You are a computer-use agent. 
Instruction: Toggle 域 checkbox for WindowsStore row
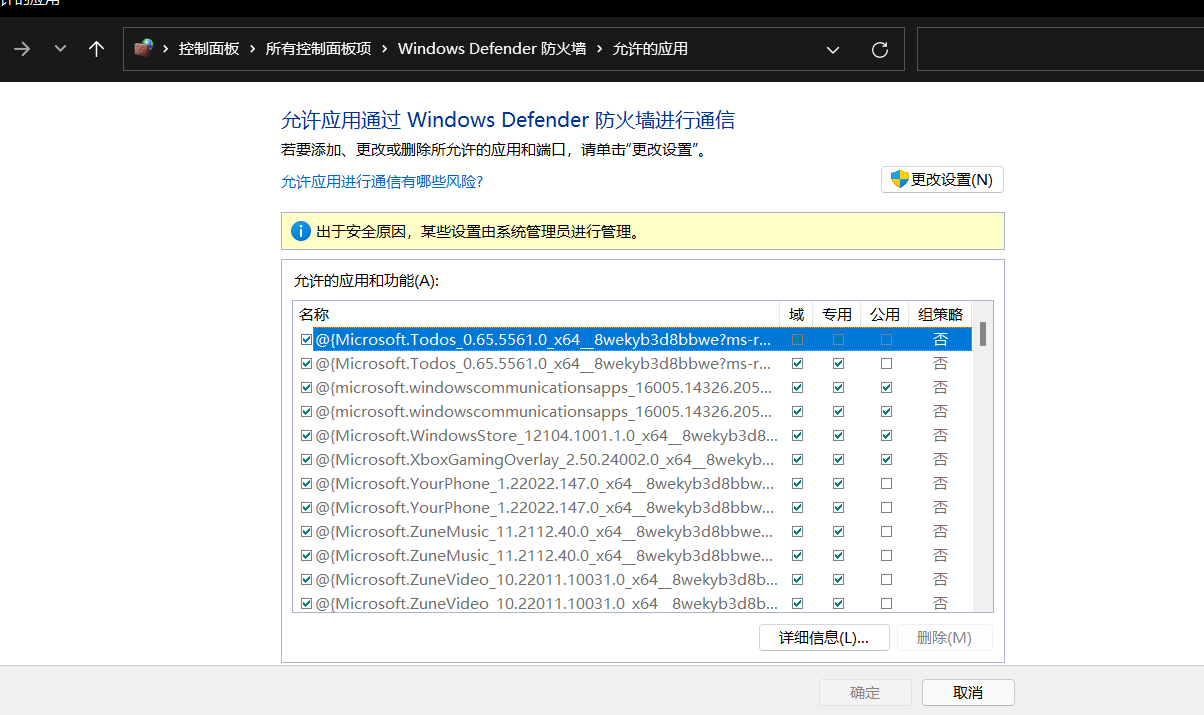(797, 435)
